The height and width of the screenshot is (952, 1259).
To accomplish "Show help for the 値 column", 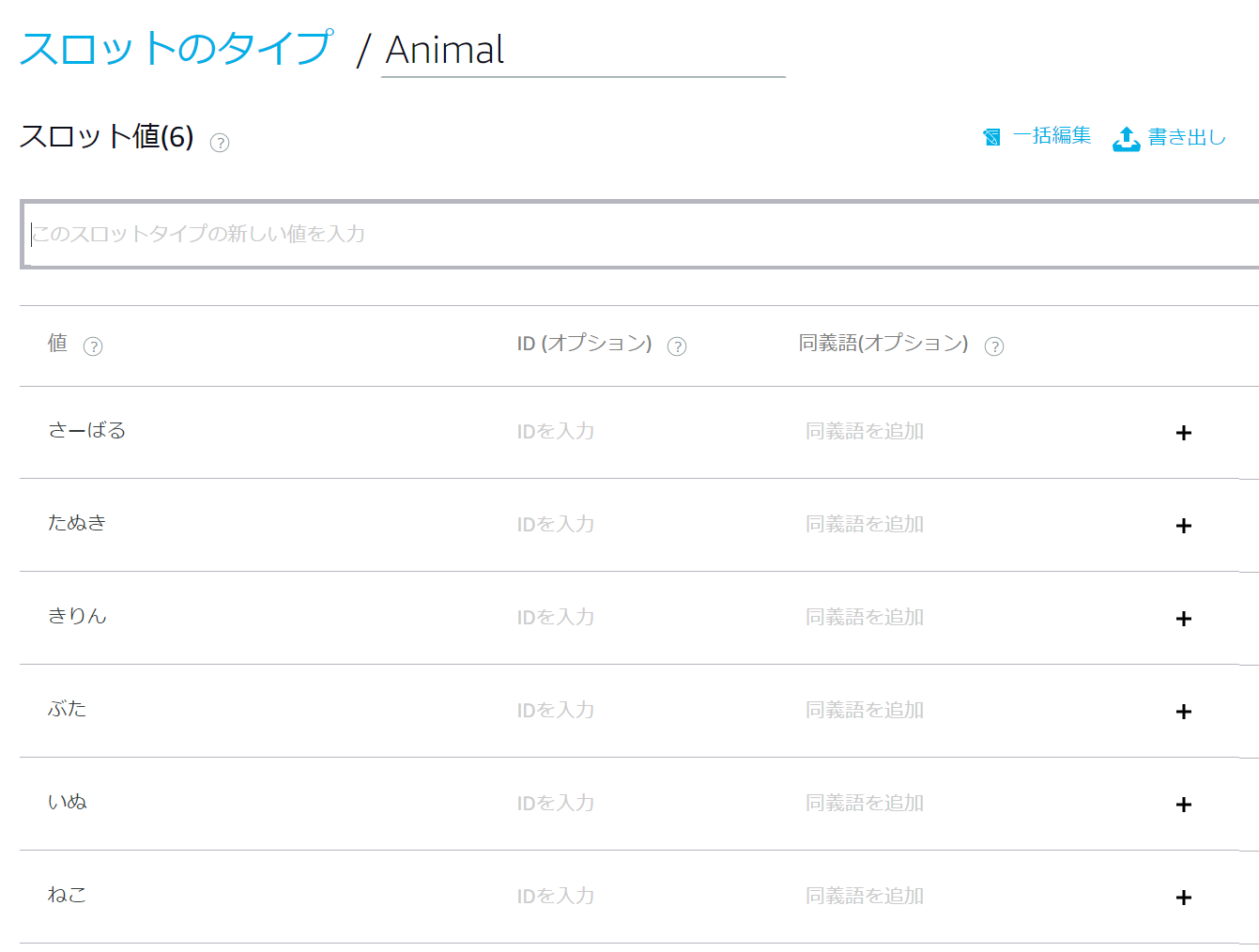I will [93, 346].
